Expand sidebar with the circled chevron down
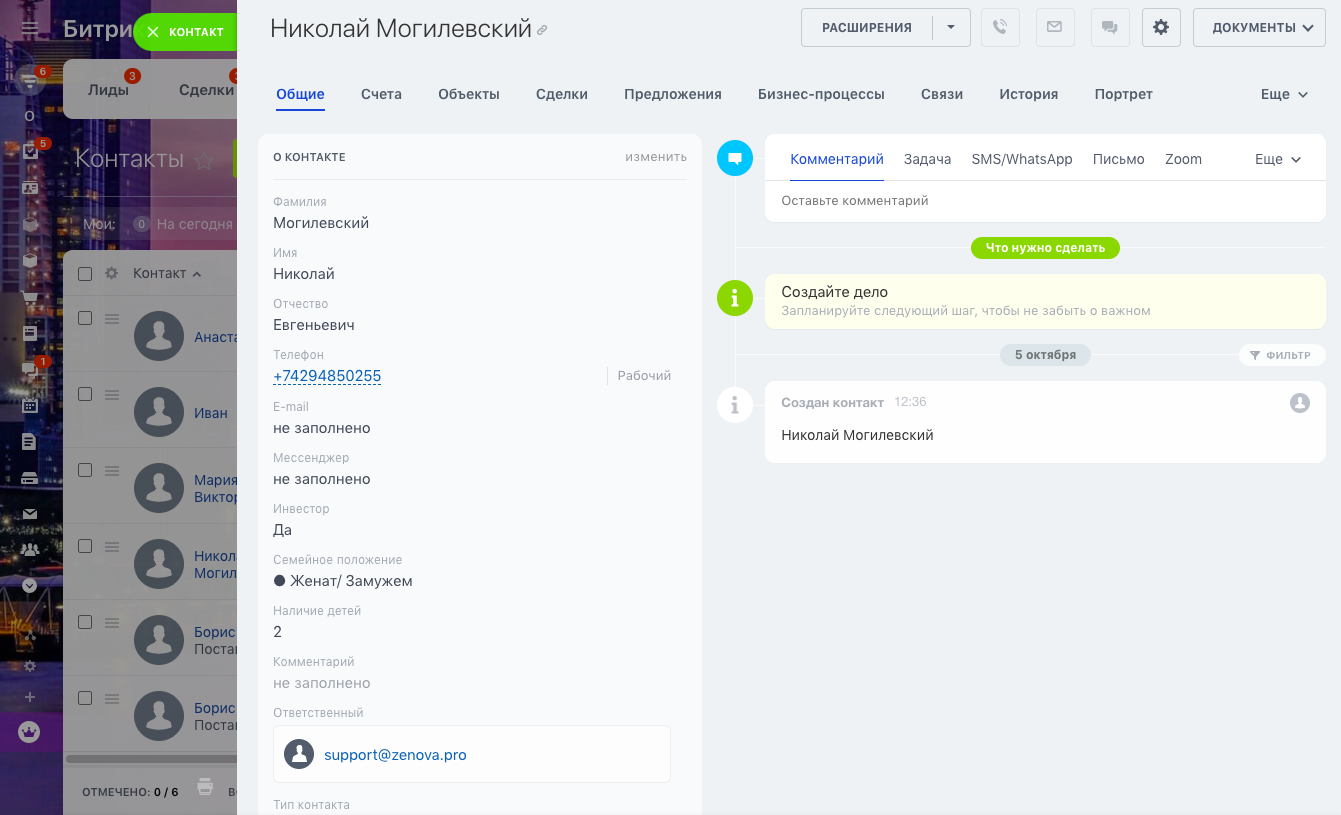1341x815 pixels. [x=30, y=586]
